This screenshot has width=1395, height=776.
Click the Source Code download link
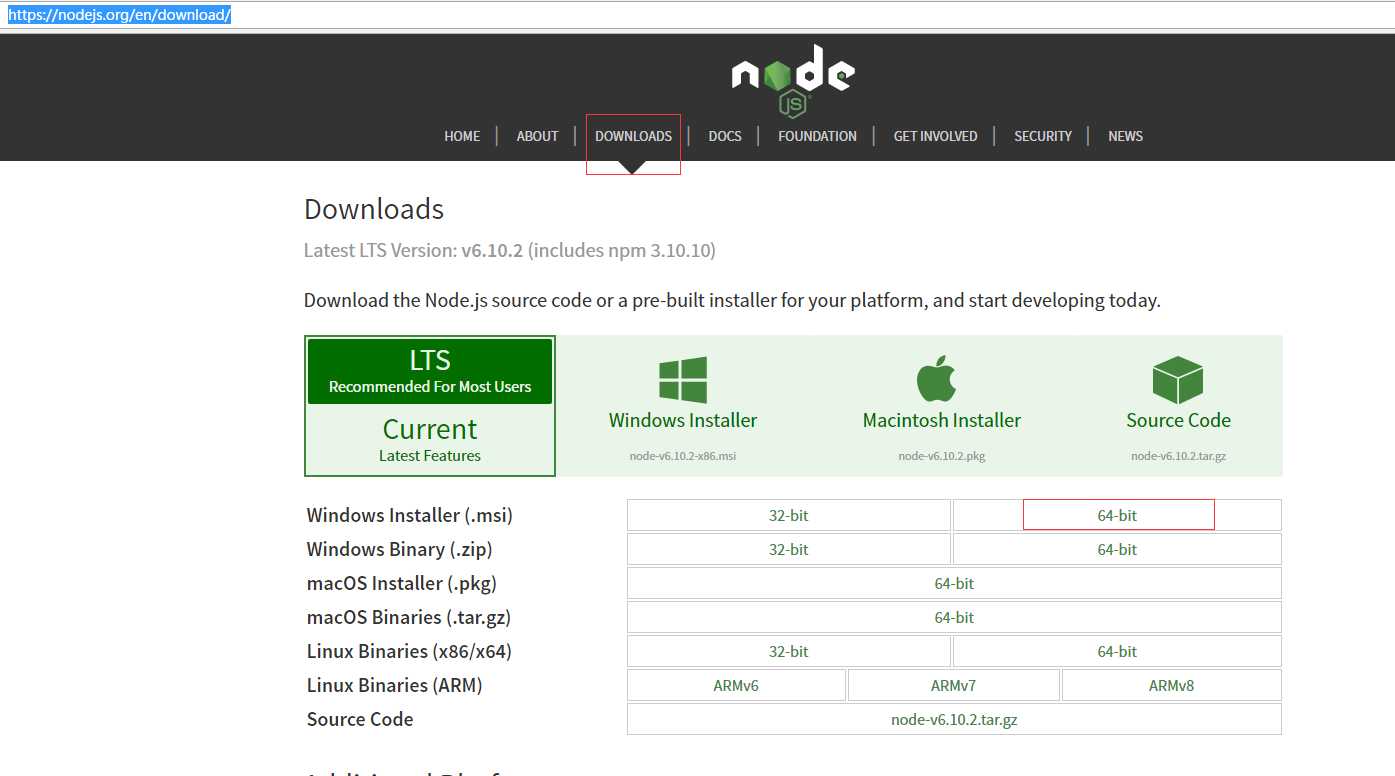[x=1178, y=420]
